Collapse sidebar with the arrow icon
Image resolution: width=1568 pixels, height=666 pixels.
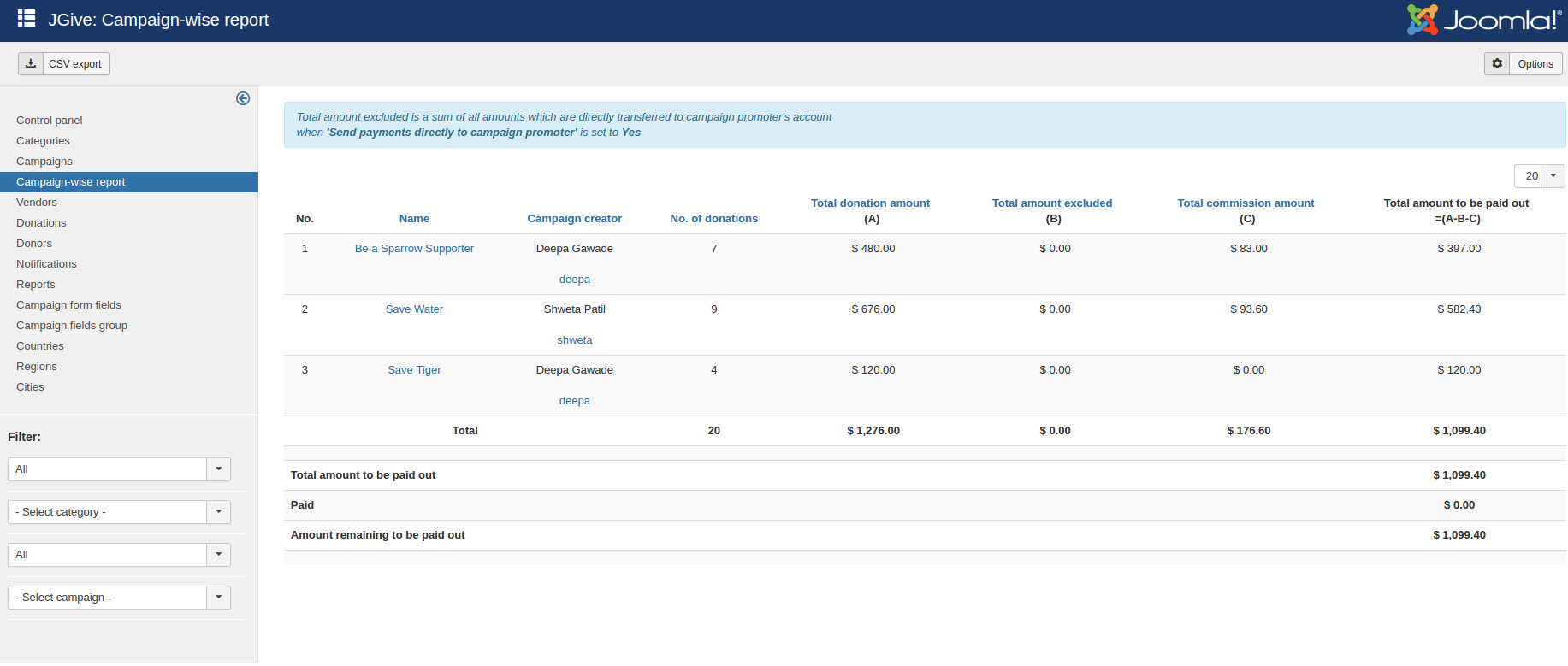coord(243,98)
